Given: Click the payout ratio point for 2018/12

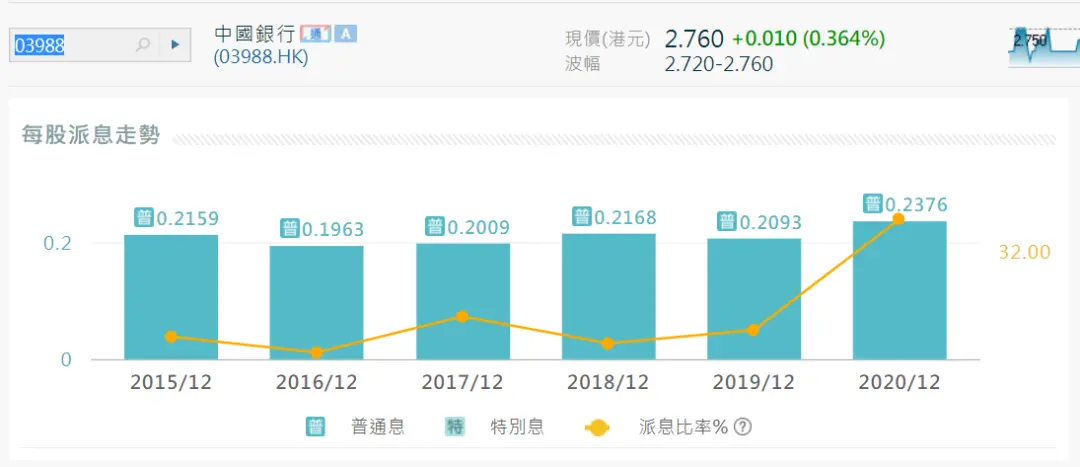Looking at the screenshot, I should (608, 344).
